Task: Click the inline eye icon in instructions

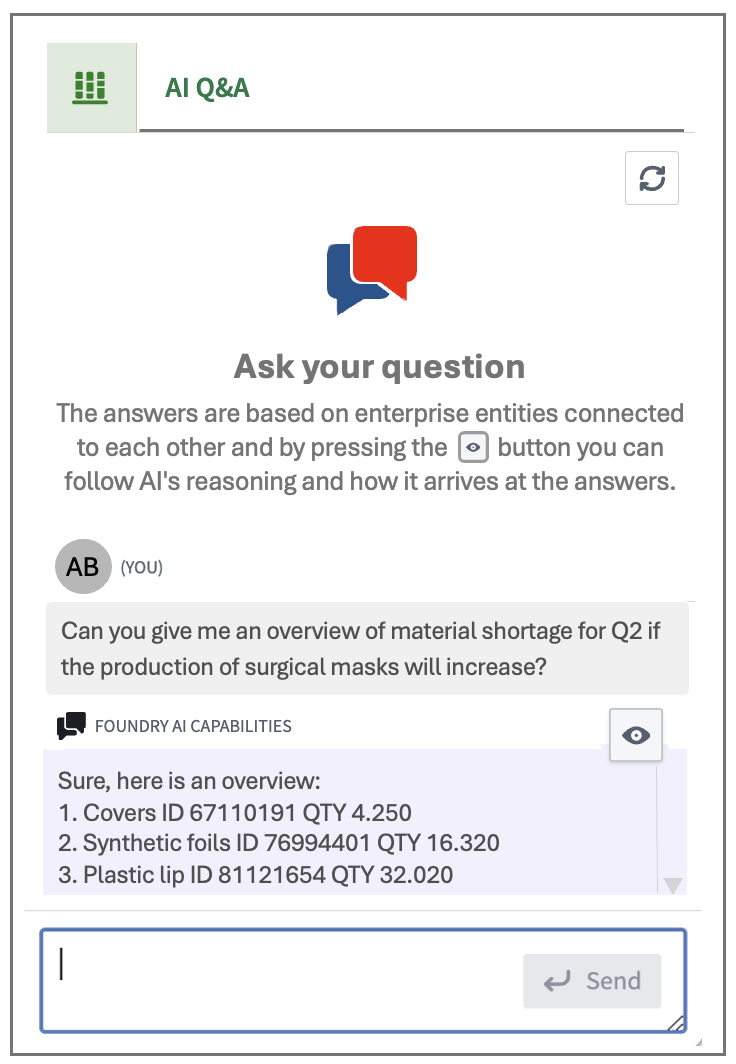Action: pos(473,448)
